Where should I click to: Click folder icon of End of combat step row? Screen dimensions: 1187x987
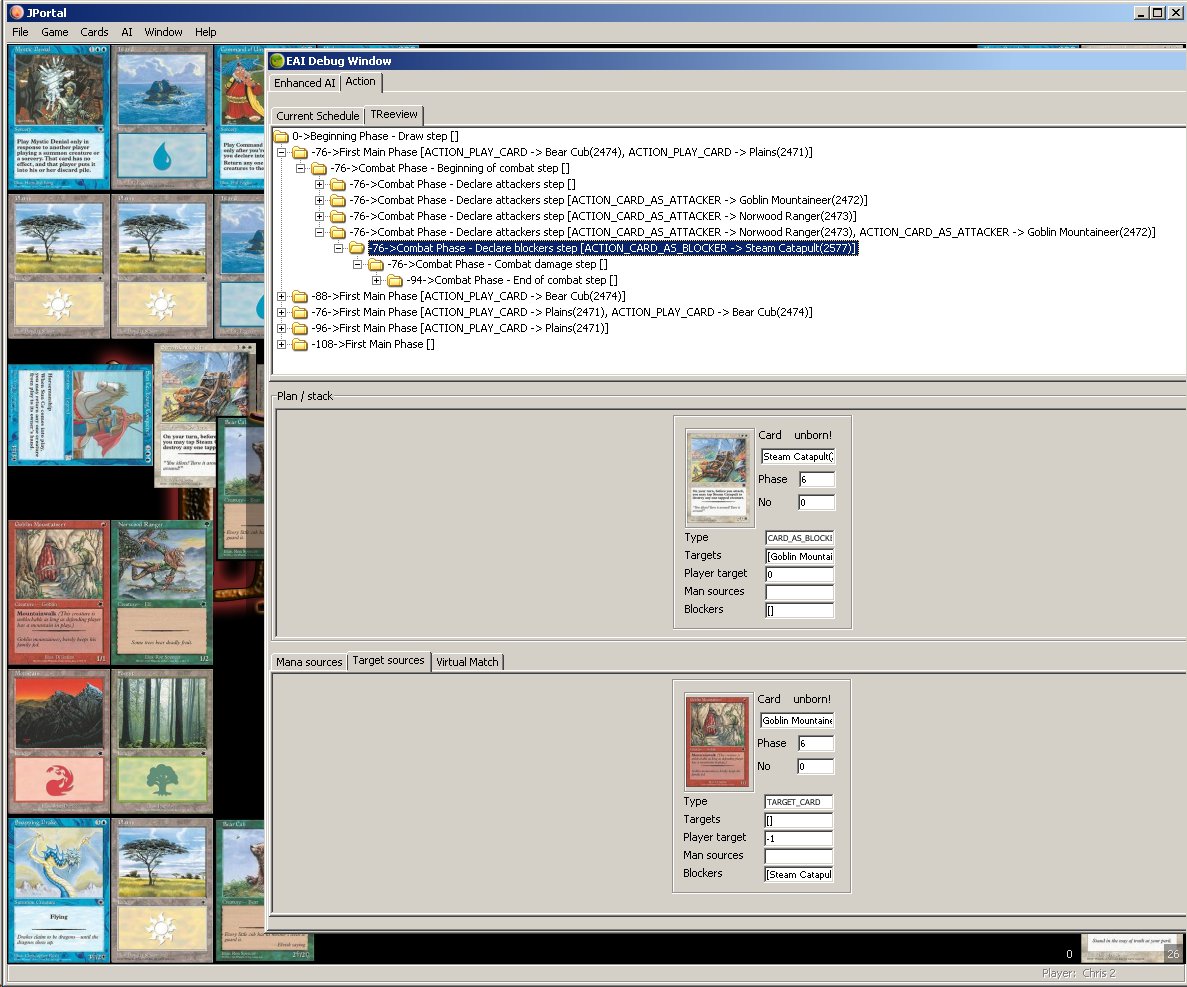pyautogui.click(x=394, y=280)
